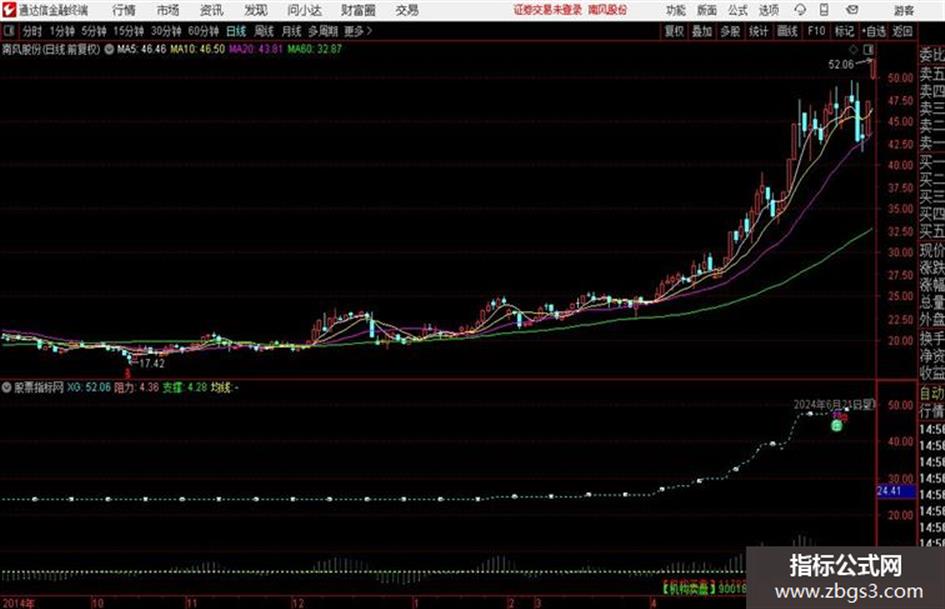Open the 多周期 multi-period view
The height and width of the screenshot is (609, 945).
[x=323, y=31]
